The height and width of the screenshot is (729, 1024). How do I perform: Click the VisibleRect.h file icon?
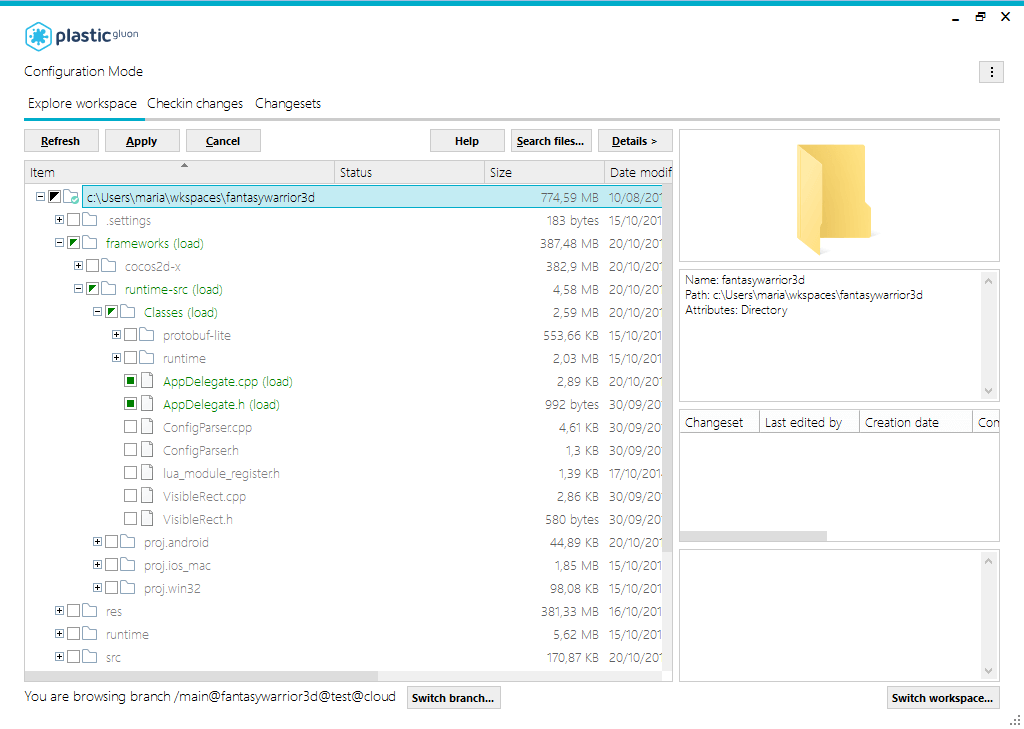pyautogui.click(x=147, y=519)
